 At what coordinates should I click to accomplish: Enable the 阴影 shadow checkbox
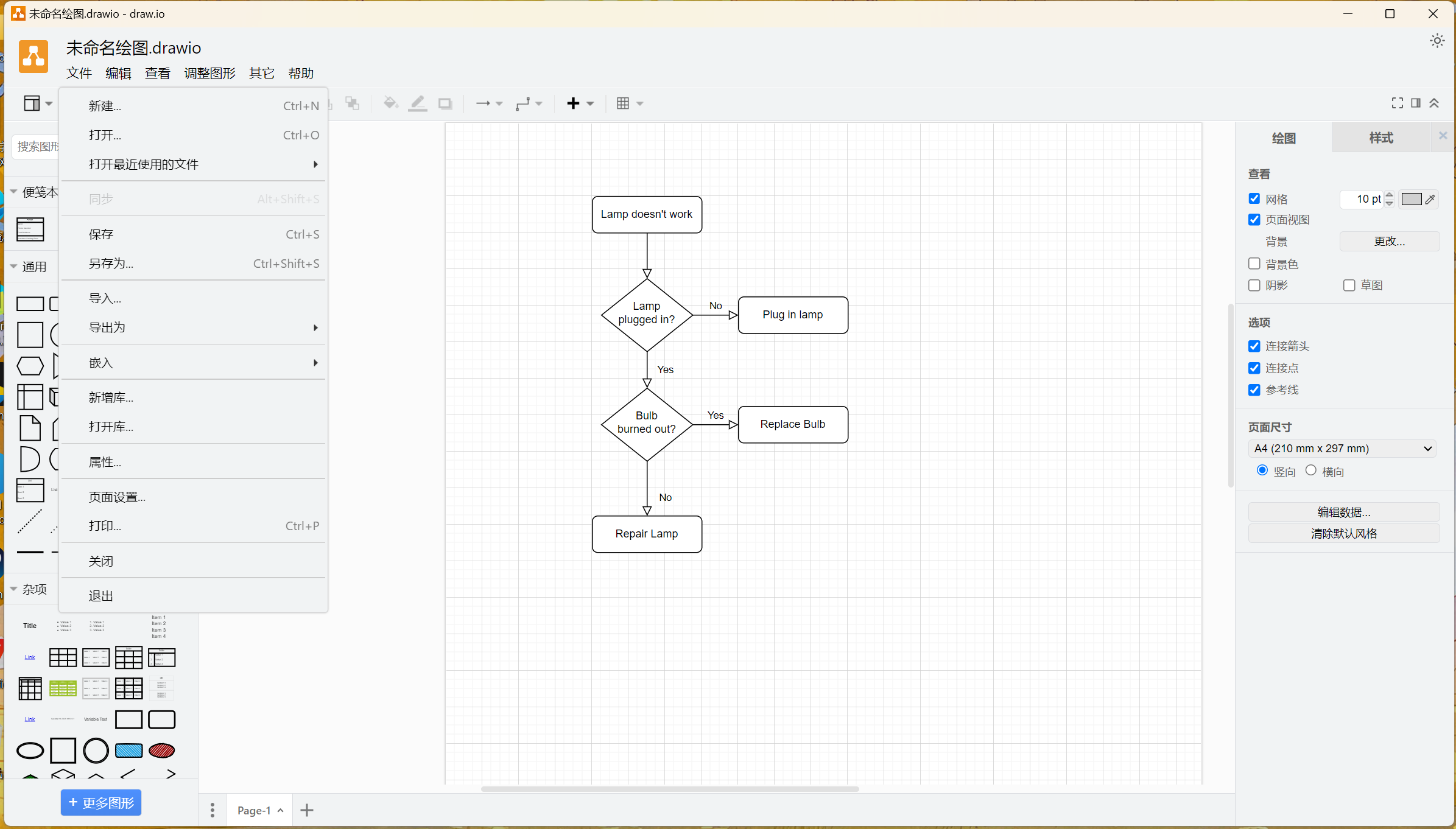coord(1254,285)
